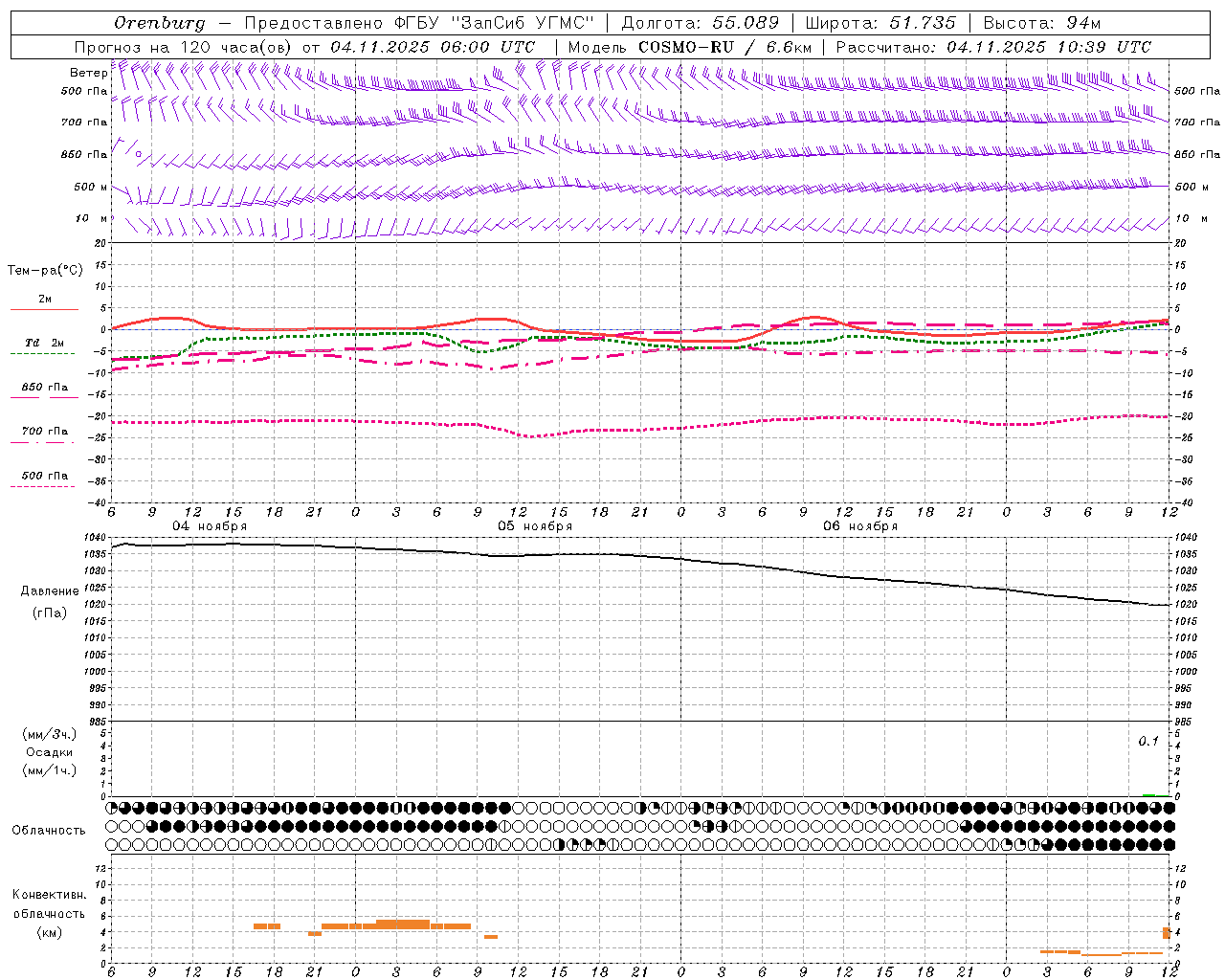Click the latitude value Широта: 51.735
Image resolution: width=1225 pixels, height=980 pixels.
(x=880, y=23)
